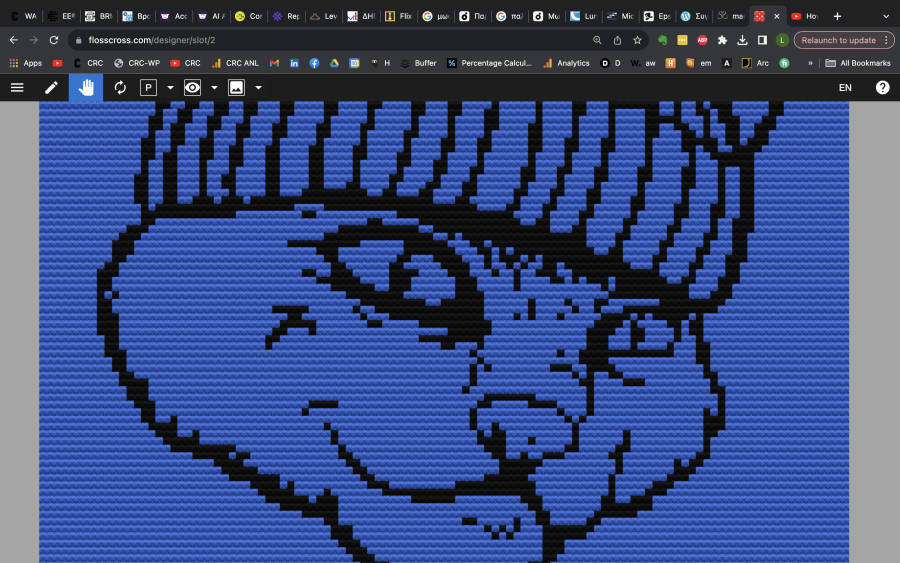Screen dimensions: 900x563
Task: Switch to the YouTube browser tab
Action: (x=804, y=16)
